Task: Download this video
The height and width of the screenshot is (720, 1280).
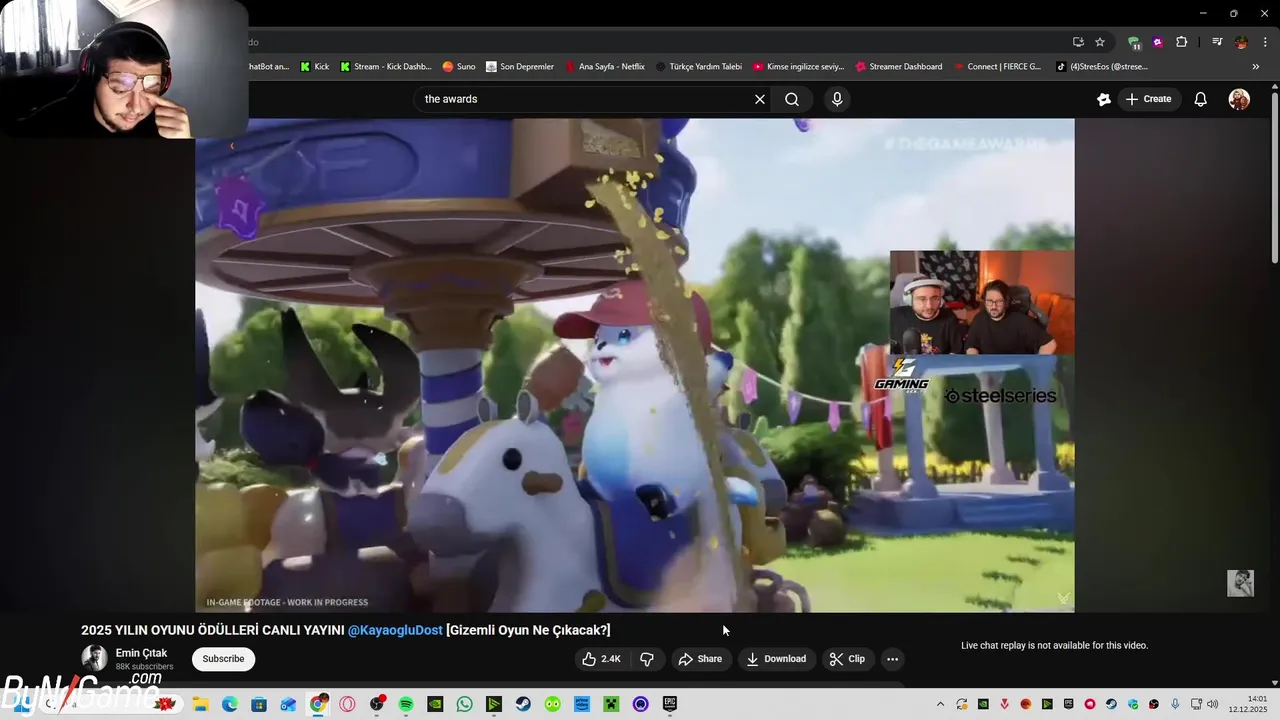Action: click(776, 659)
